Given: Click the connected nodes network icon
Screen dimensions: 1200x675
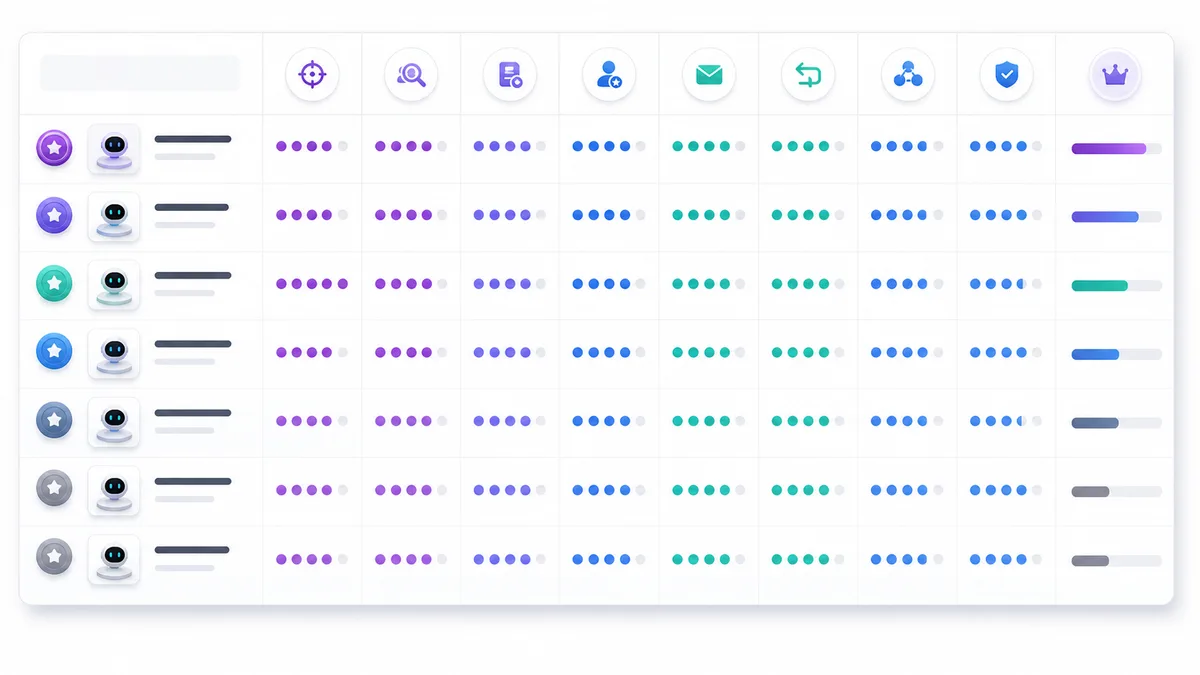Looking at the screenshot, I should [x=907, y=75].
